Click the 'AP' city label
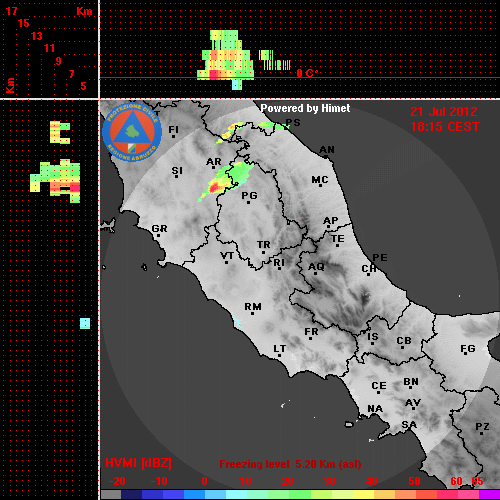Viewport: 500px width, 500px height. [x=330, y=221]
